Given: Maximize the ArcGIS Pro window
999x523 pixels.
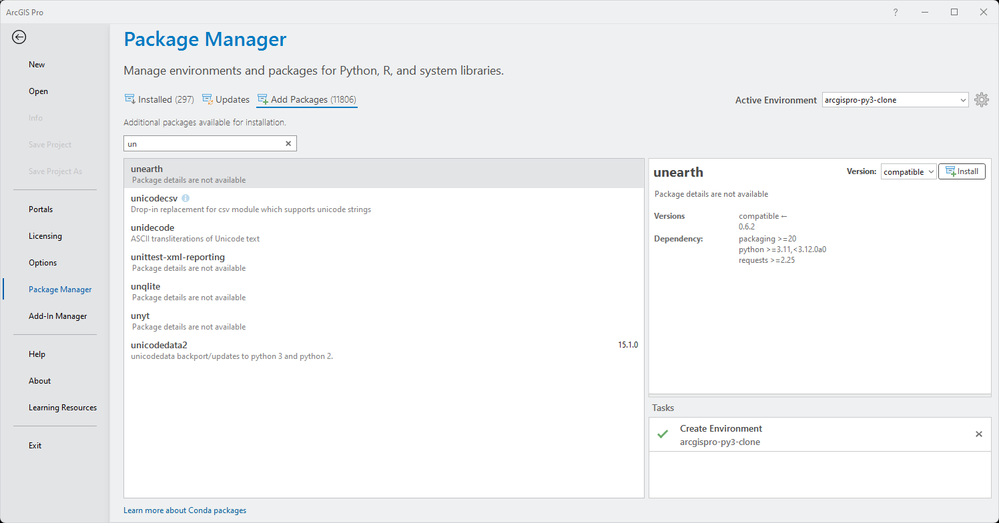Looking at the screenshot, I should (x=954, y=12).
